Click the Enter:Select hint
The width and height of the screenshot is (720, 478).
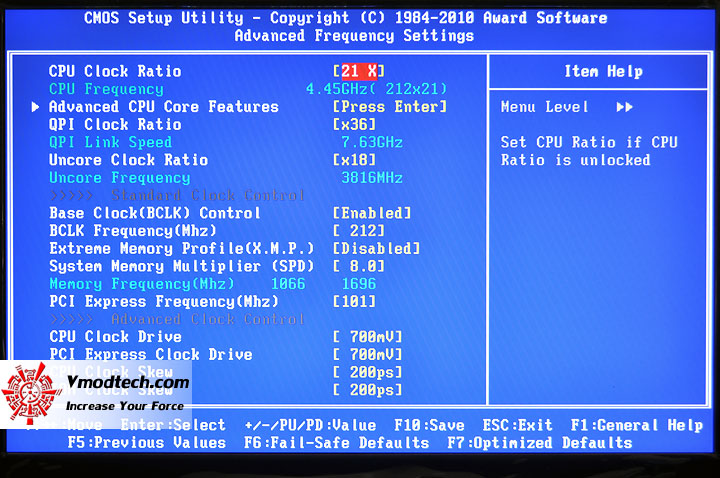(173, 425)
